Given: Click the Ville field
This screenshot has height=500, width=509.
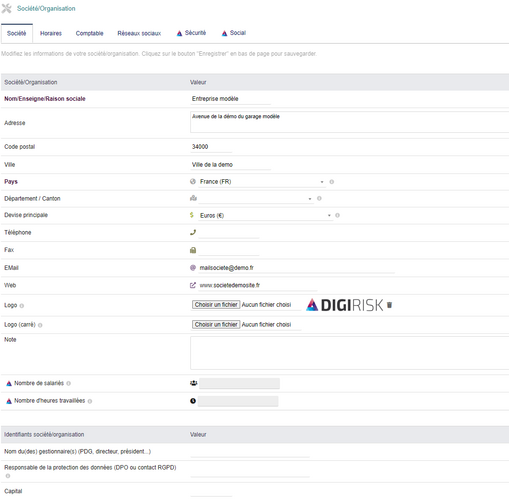Looking at the screenshot, I should [230, 165].
